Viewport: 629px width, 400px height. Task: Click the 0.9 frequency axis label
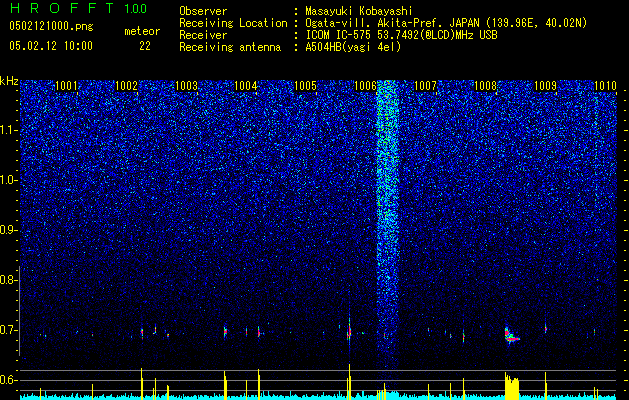click(8, 230)
